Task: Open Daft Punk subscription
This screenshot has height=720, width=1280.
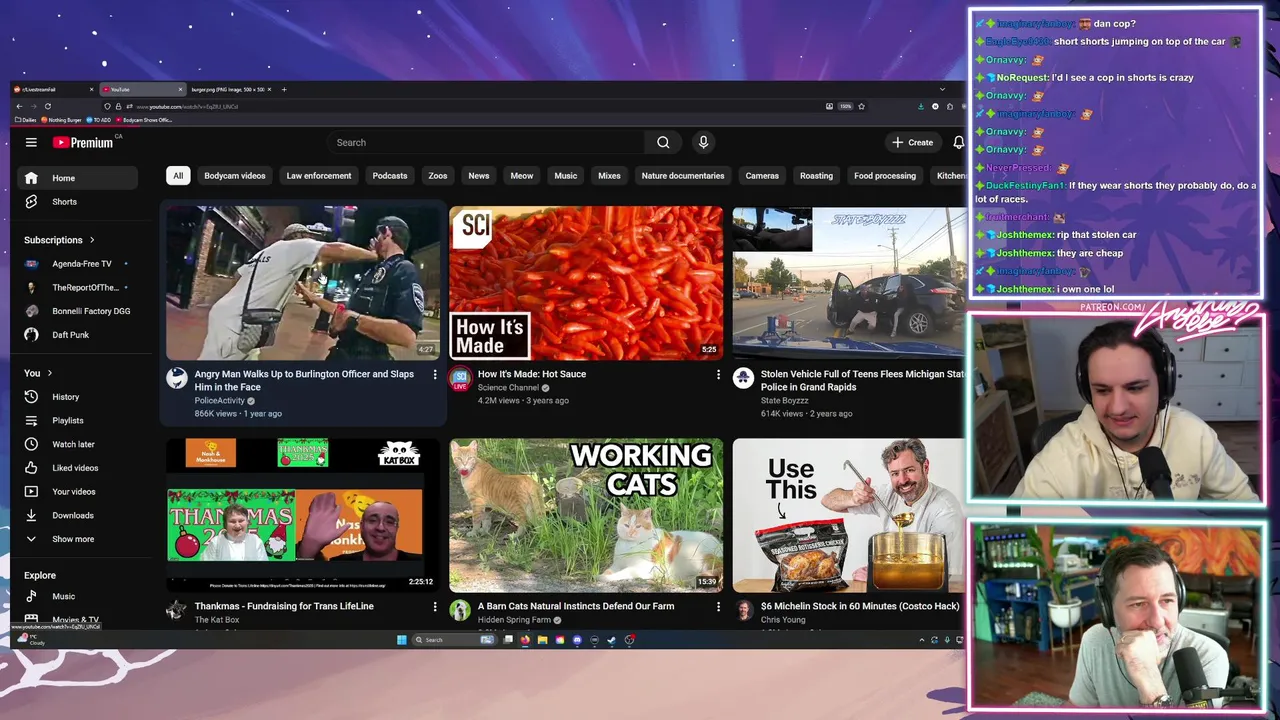Action: tap(78, 335)
